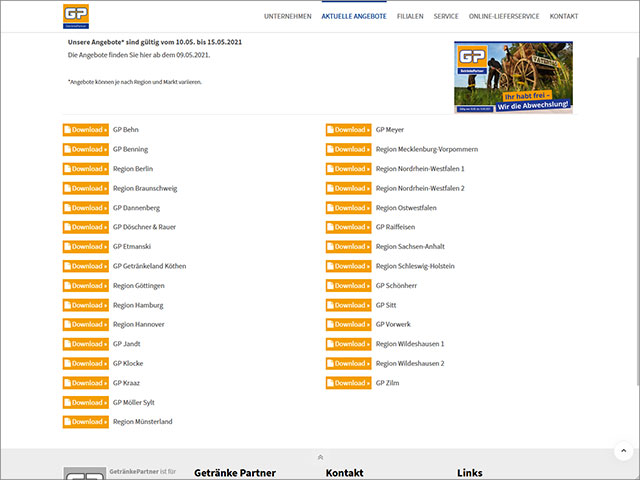Download the Region Ostwestfalen offer

pos(349,208)
